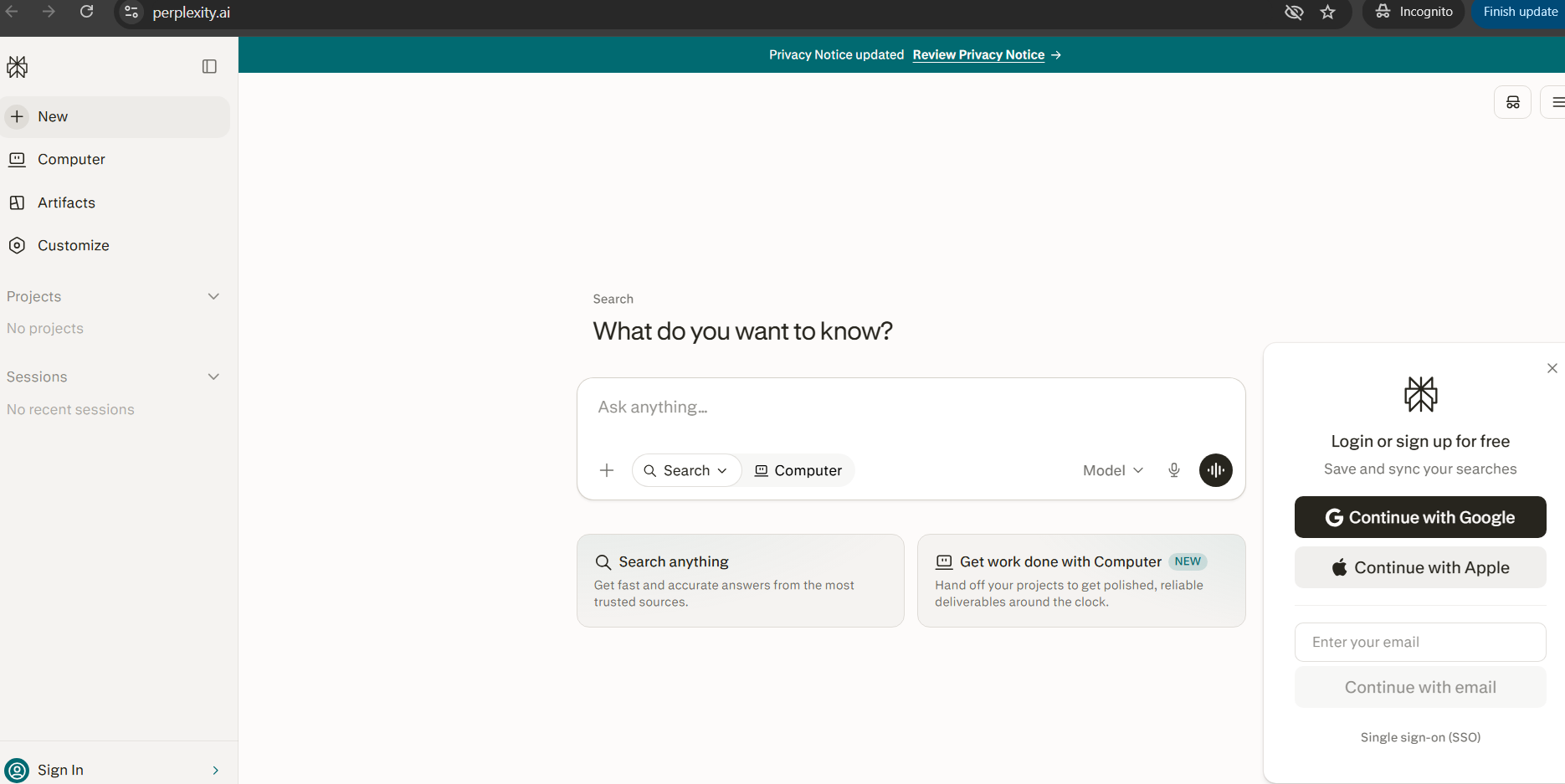This screenshot has width=1565, height=784.
Task: Go back in browser history
Action: pyautogui.click(x=12, y=12)
